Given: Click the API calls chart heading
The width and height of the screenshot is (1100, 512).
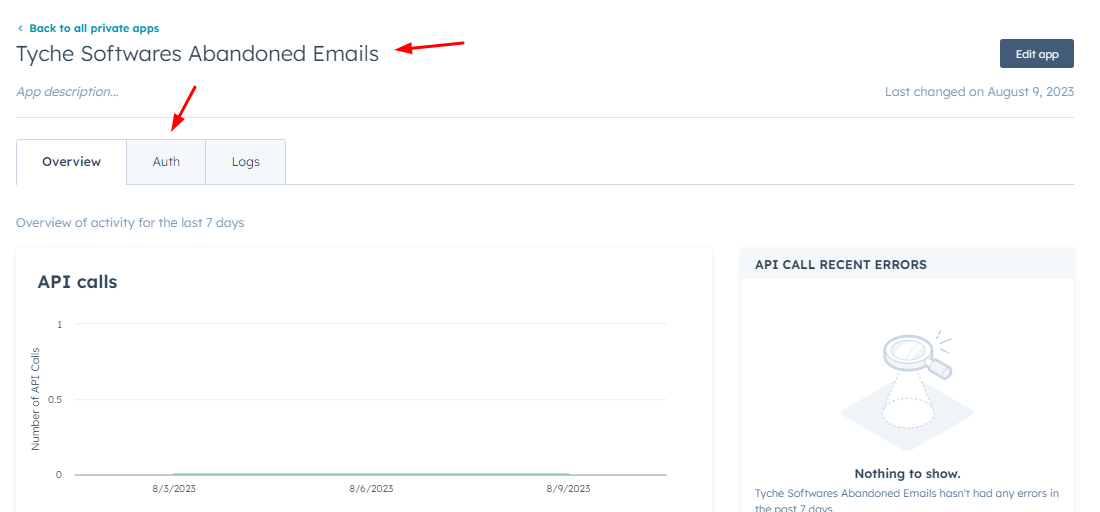Looking at the screenshot, I should coord(77,282).
